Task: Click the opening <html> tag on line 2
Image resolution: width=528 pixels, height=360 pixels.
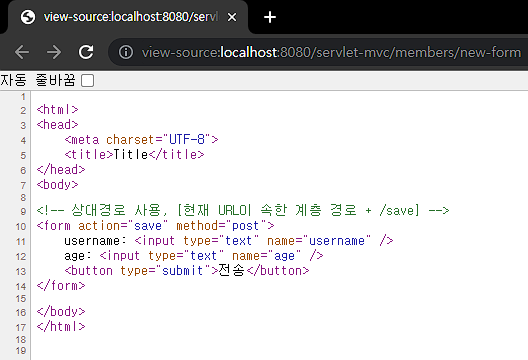Action: [58, 109]
